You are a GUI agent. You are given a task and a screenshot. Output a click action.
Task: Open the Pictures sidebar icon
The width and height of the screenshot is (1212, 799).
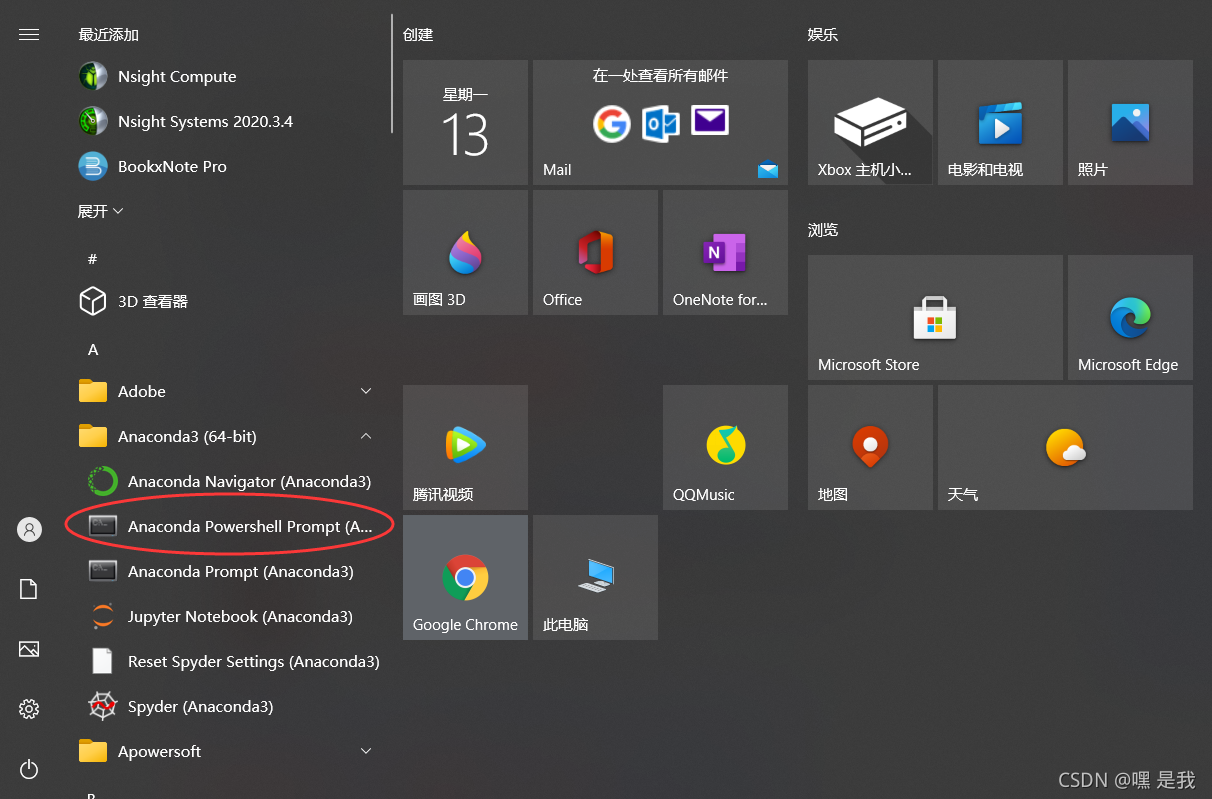[x=29, y=649]
